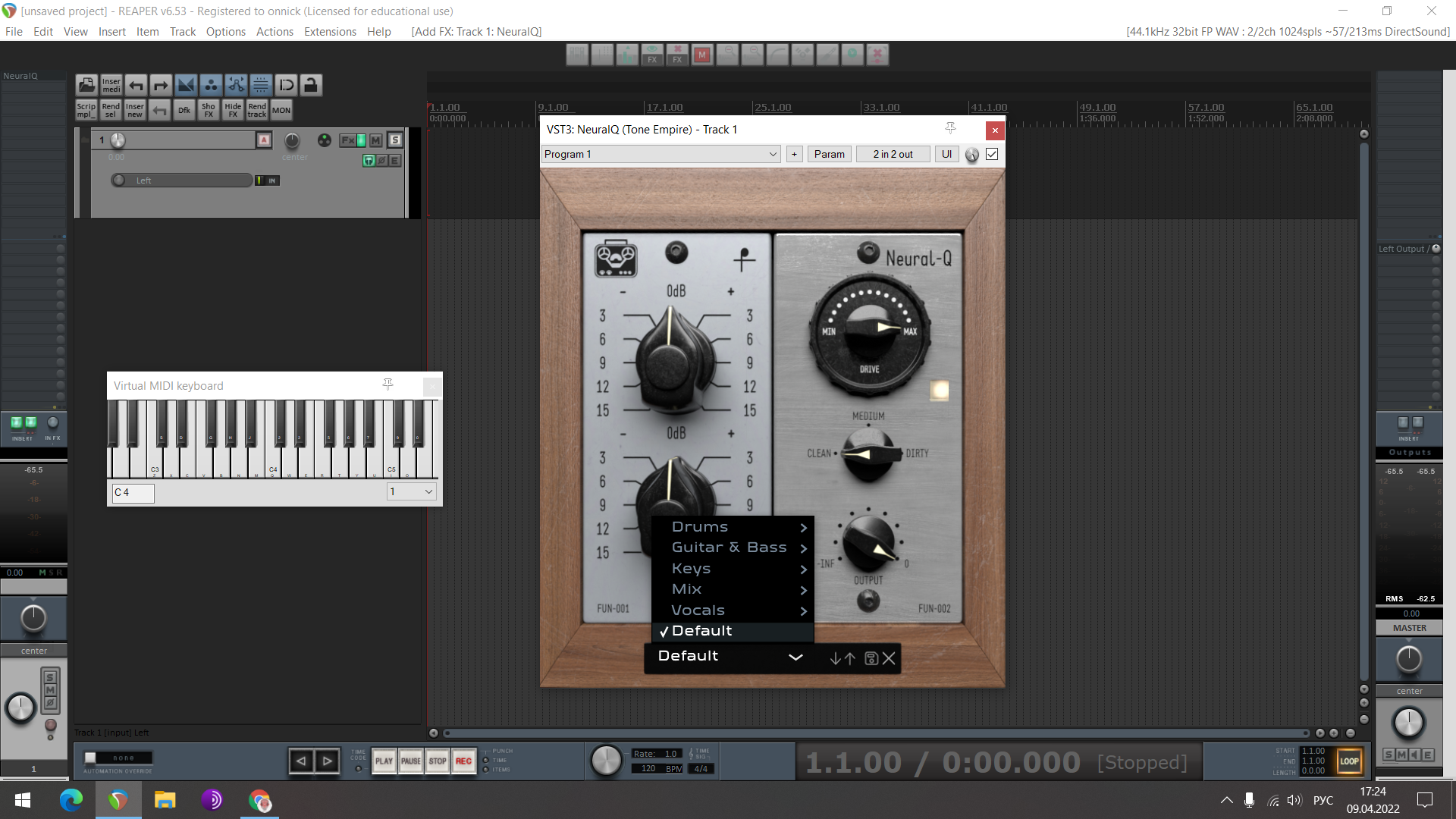
Task: Open the Extensions menu
Action: [330, 32]
